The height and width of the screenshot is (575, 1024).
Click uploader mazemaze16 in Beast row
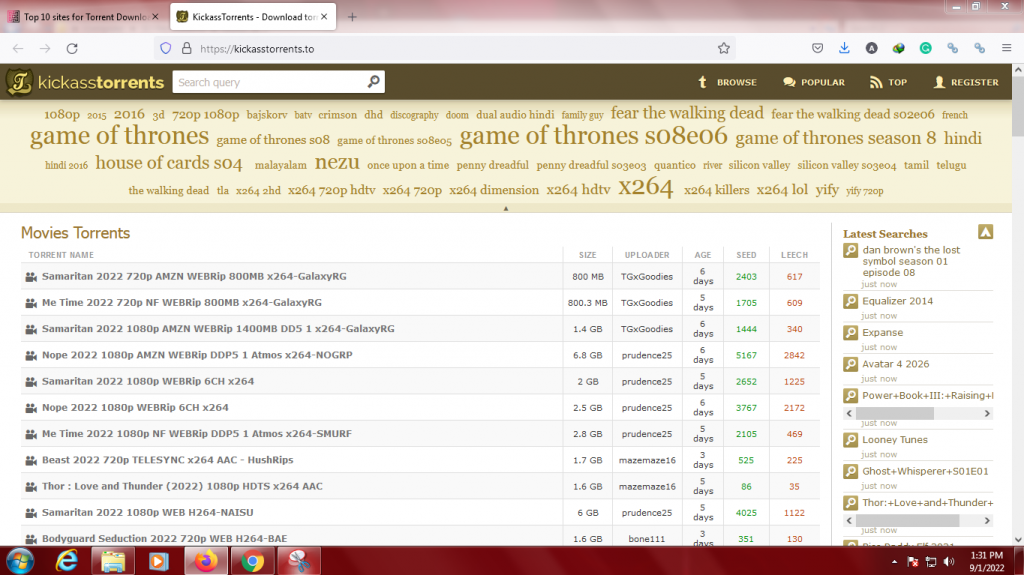[x=647, y=460]
